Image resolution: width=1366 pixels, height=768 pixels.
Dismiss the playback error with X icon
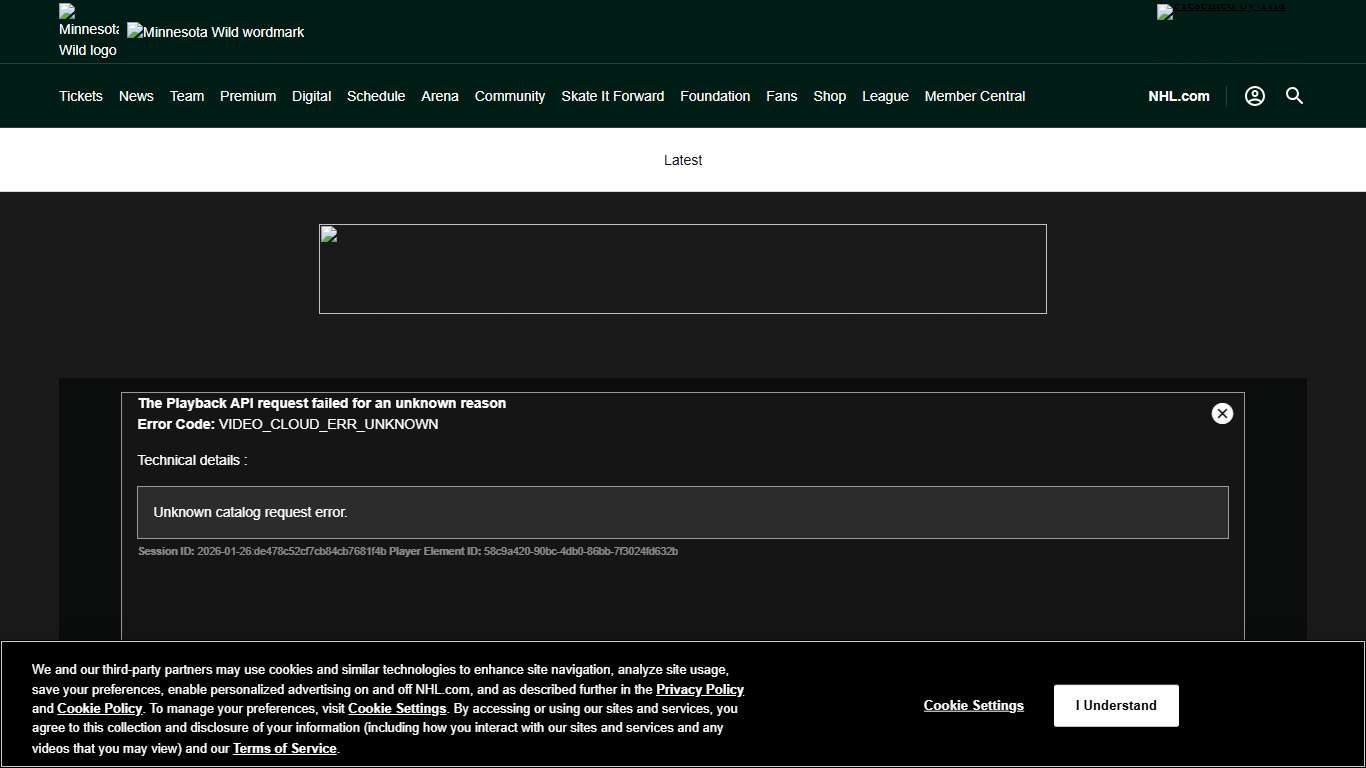click(1222, 414)
